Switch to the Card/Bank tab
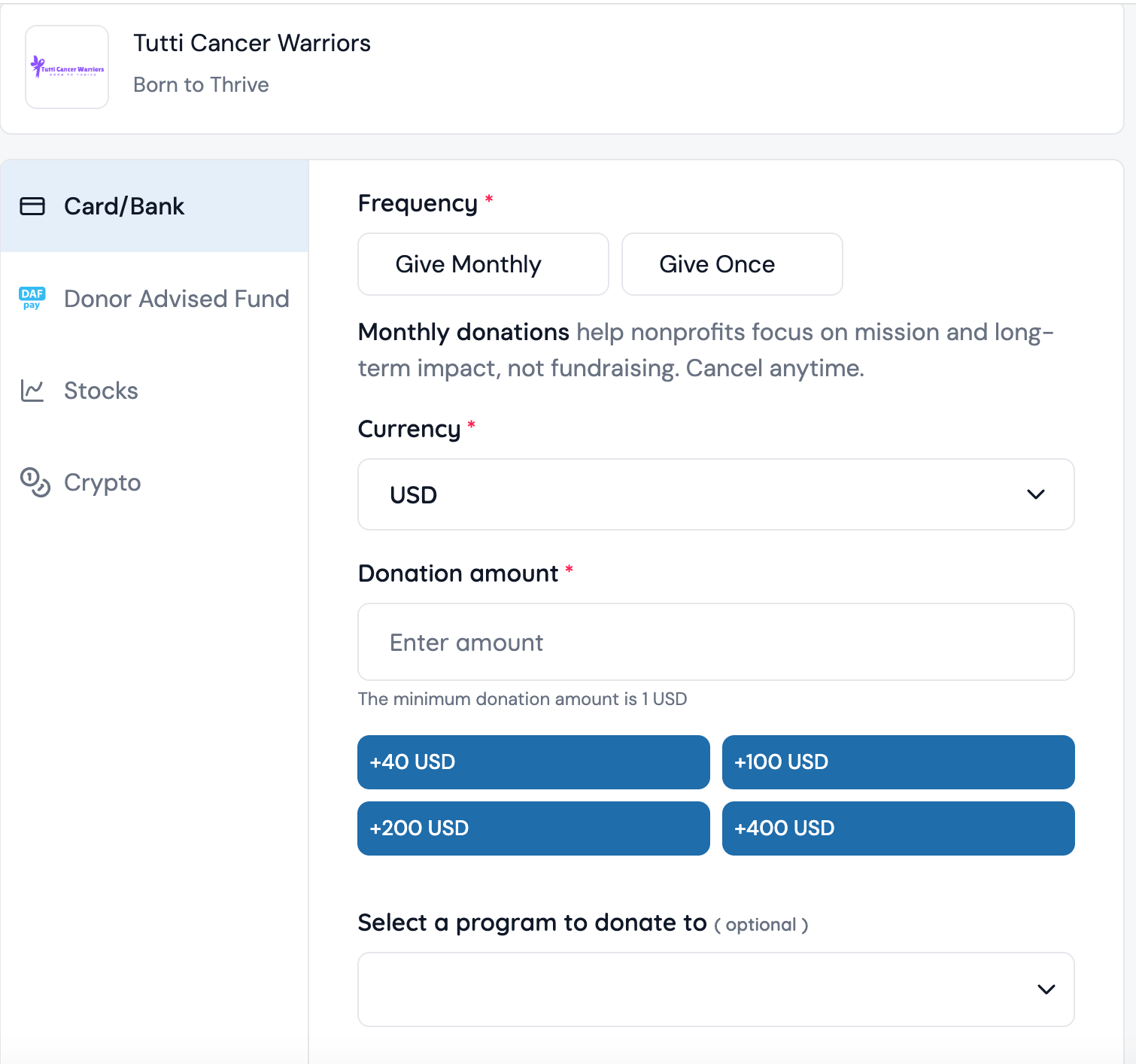The width and height of the screenshot is (1136, 1064). [x=124, y=206]
